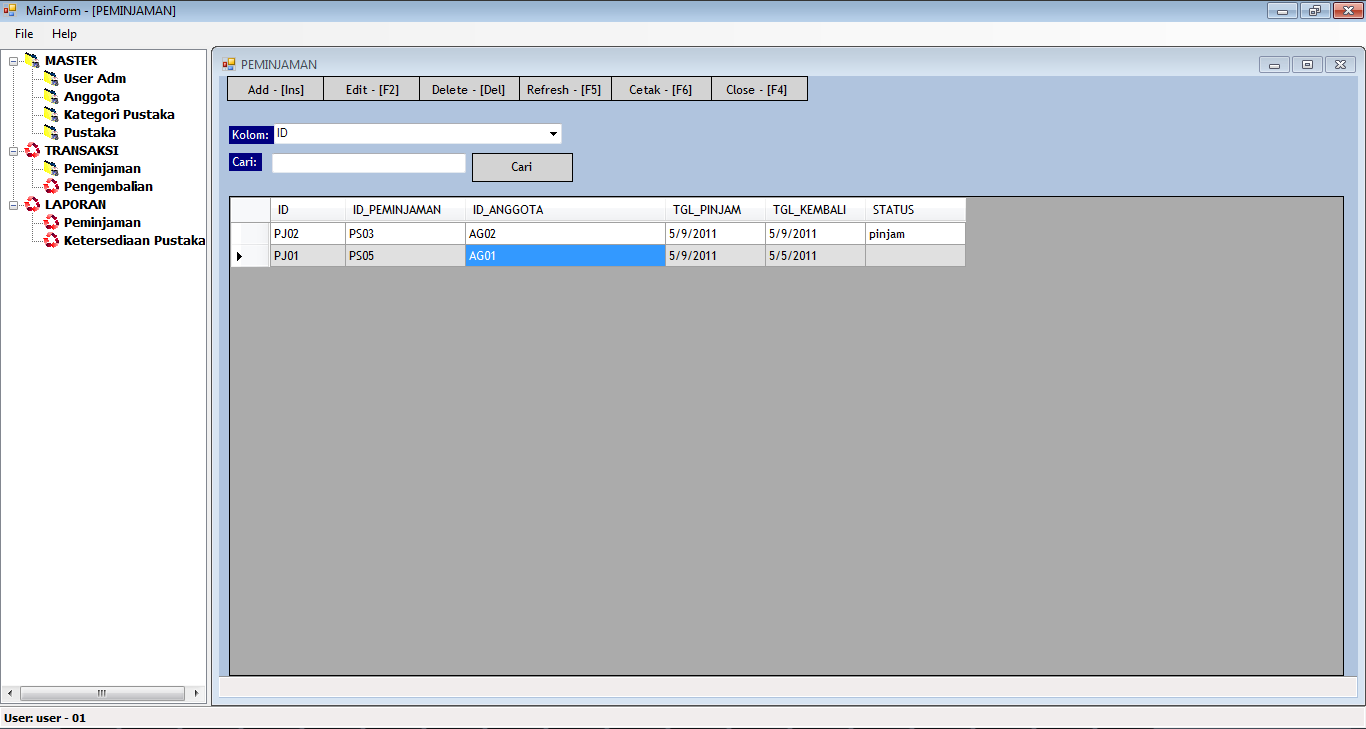This screenshot has height=729, width=1366.
Task: Click the User Adm tree icon
Action: pos(51,79)
